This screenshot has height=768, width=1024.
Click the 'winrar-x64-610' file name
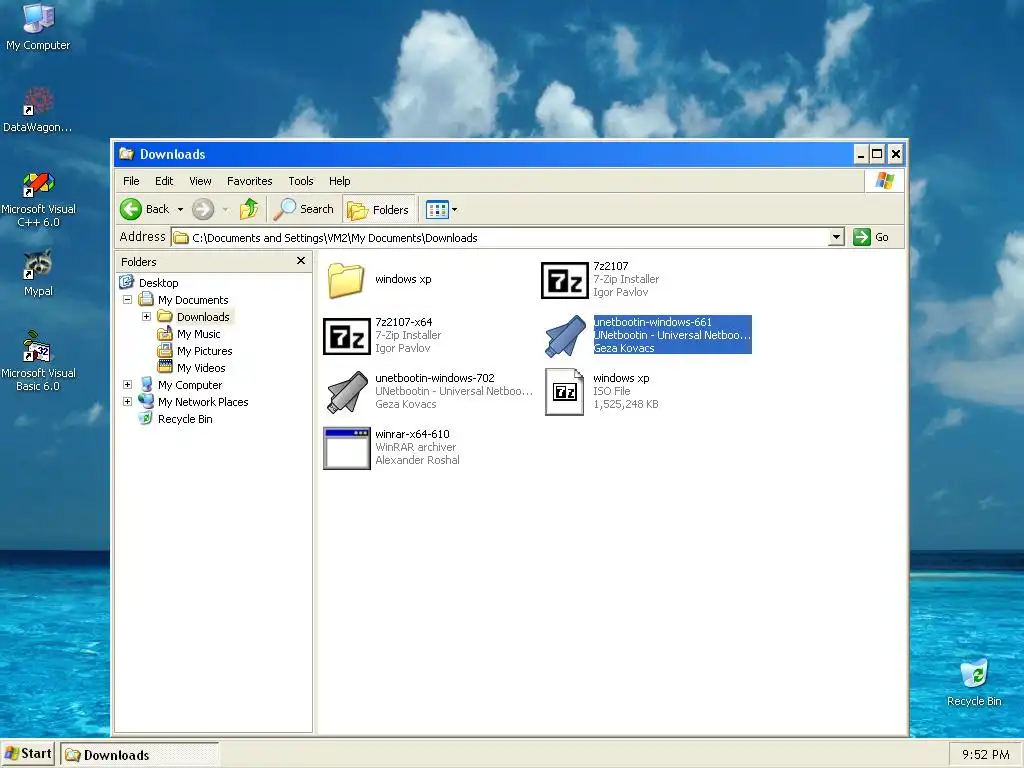tap(412, 434)
